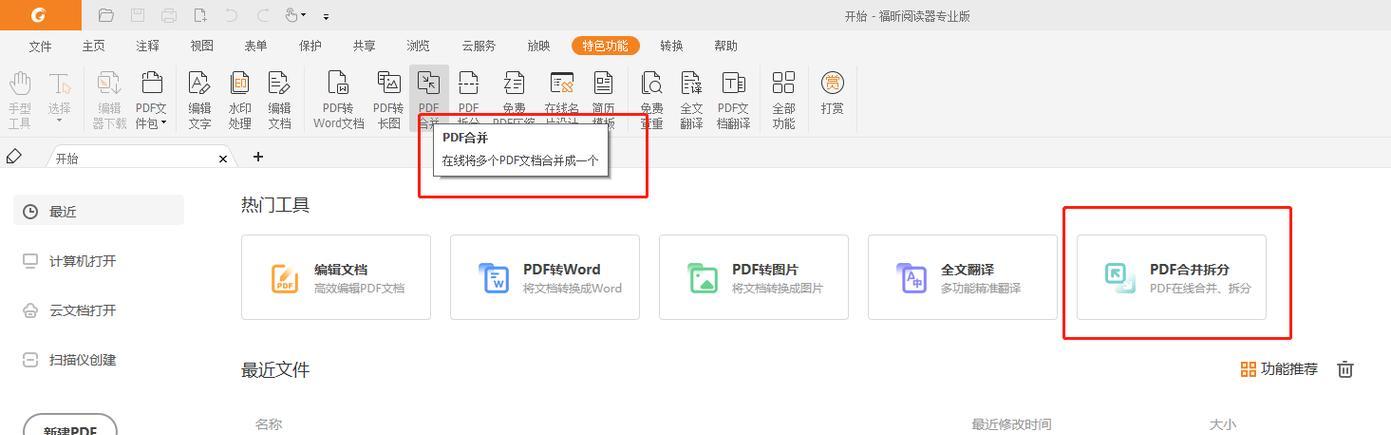This screenshot has width=1391, height=435.
Task: Switch to the 云服务 tab
Action: [479, 46]
